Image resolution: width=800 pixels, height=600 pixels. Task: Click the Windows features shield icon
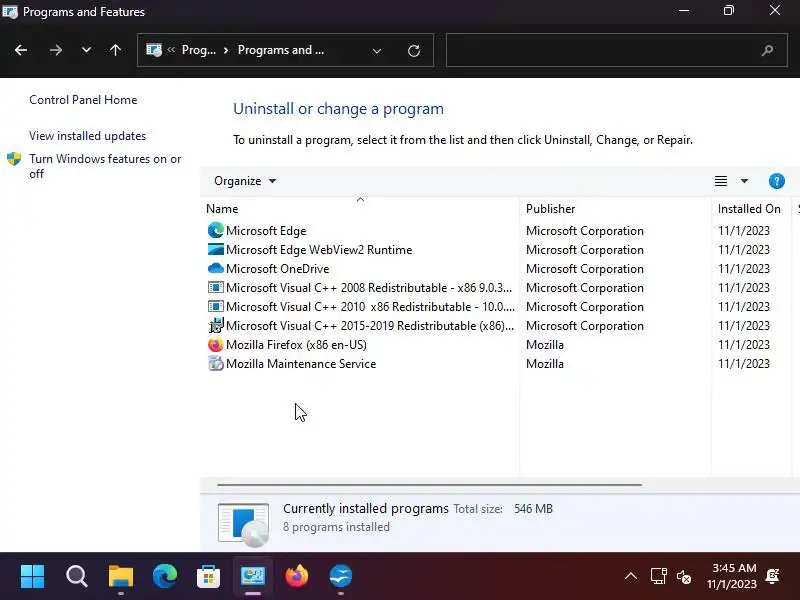tap(14, 159)
